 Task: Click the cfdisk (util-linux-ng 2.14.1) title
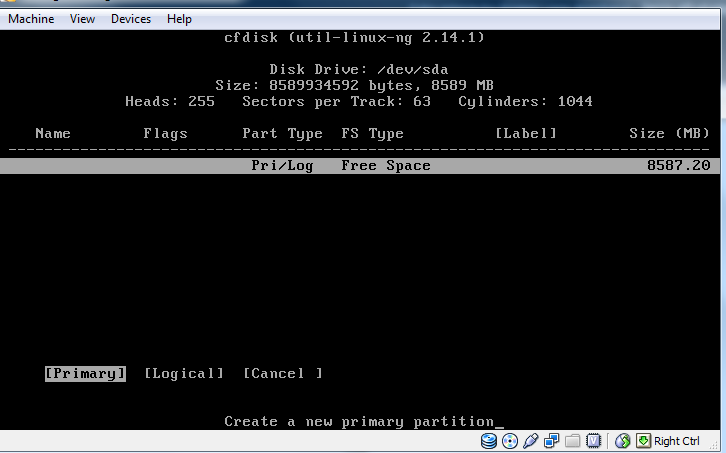[354, 37]
